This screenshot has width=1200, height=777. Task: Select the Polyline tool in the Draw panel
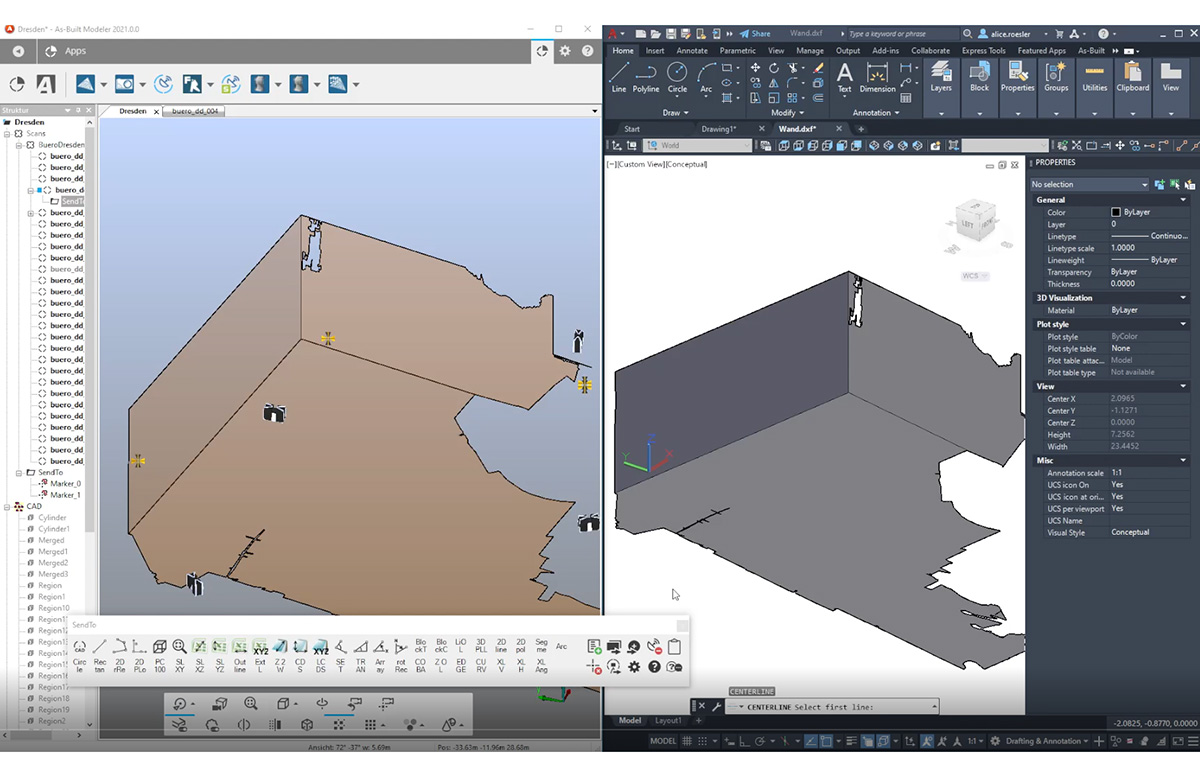[646, 80]
